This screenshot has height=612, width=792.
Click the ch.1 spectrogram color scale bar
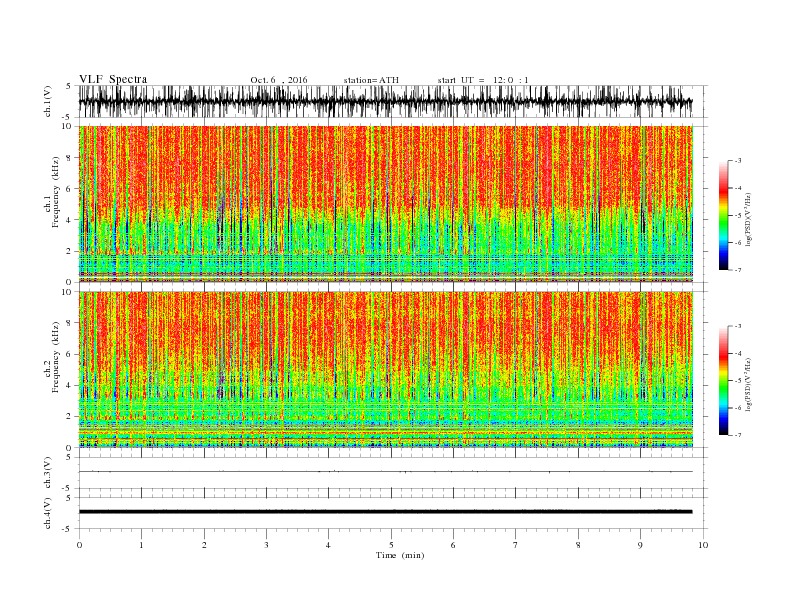coord(723,216)
